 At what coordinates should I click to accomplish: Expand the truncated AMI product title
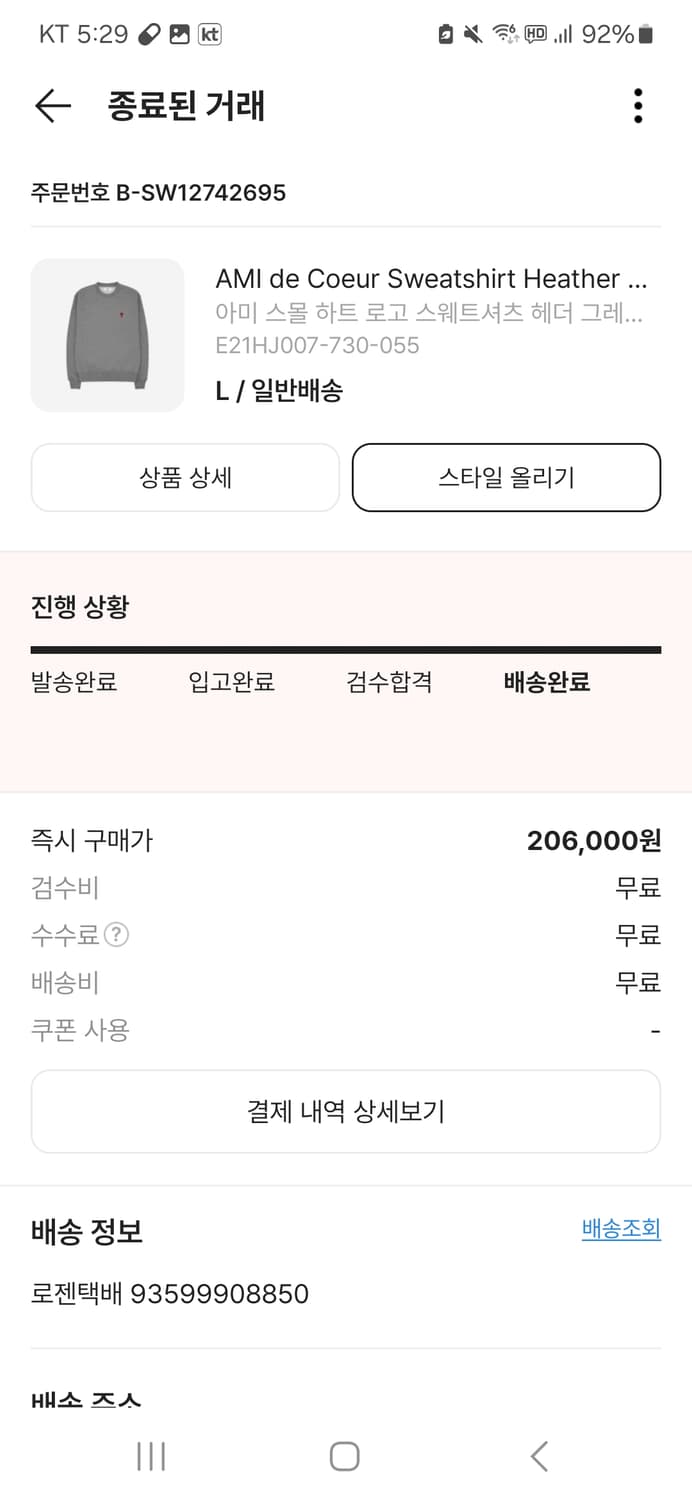(x=432, y=279)
